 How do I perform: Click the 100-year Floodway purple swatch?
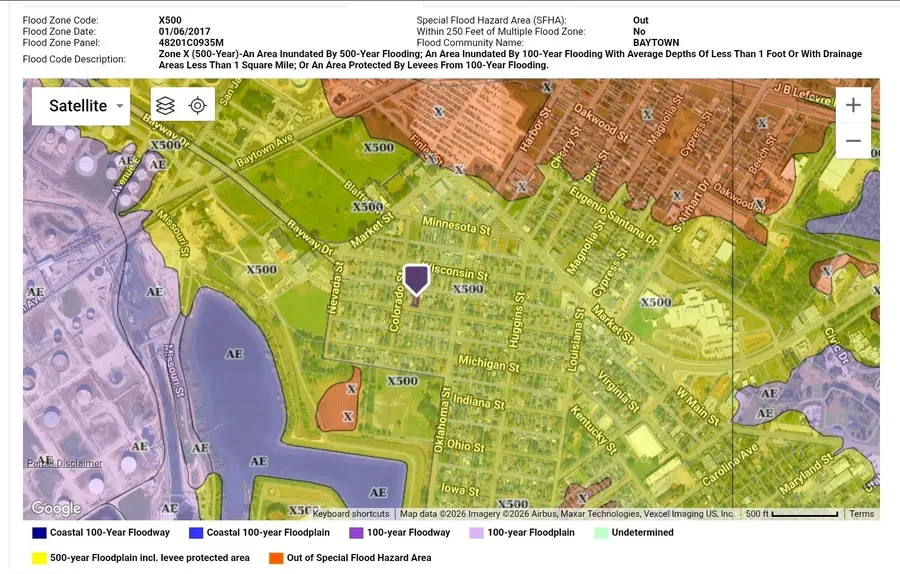[x=356, y=533]
